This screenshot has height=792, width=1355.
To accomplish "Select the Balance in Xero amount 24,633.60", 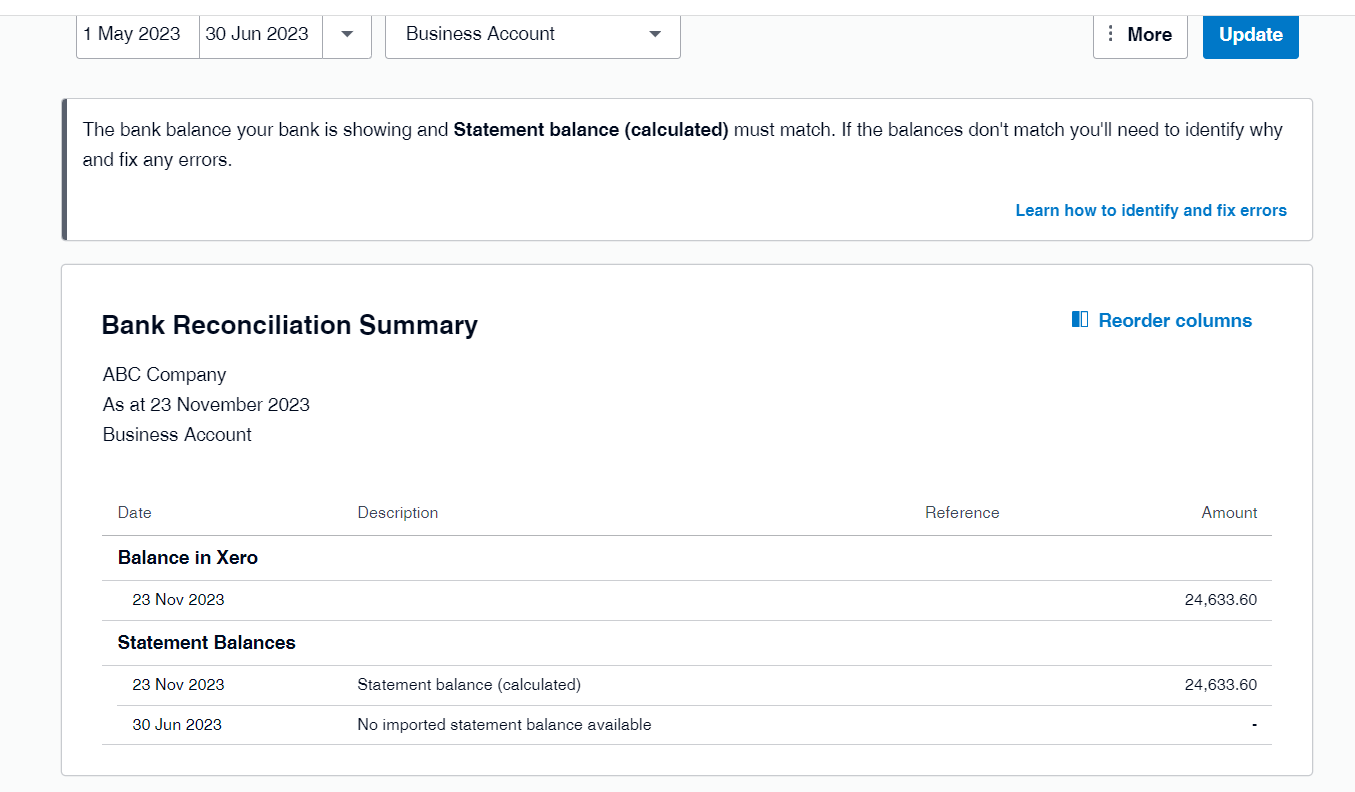I will tap(1220, 600).
